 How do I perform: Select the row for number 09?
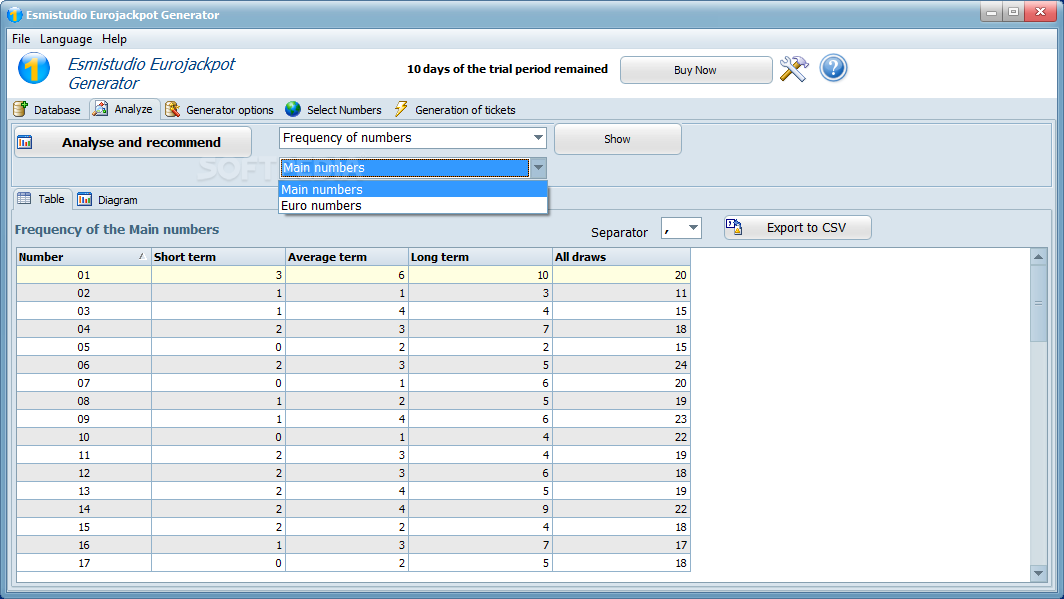pos(354,419)
